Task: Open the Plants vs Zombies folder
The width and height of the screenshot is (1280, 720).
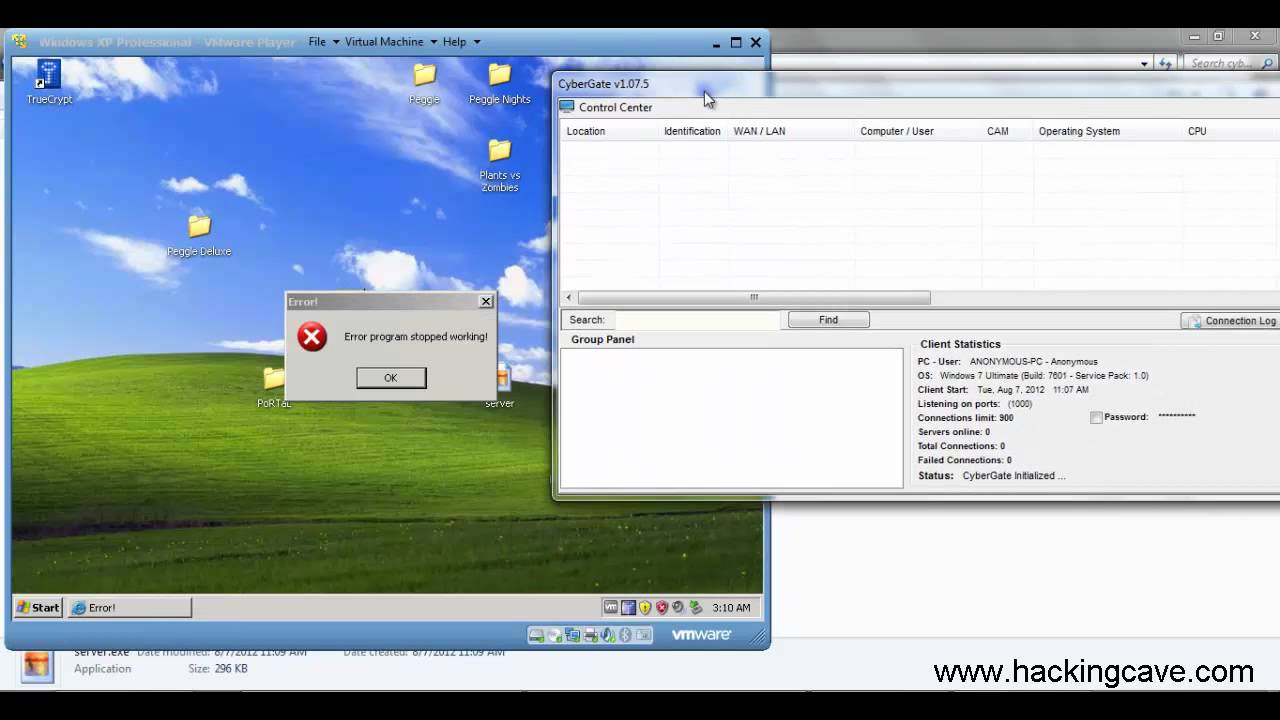Action: pos(499,165)
